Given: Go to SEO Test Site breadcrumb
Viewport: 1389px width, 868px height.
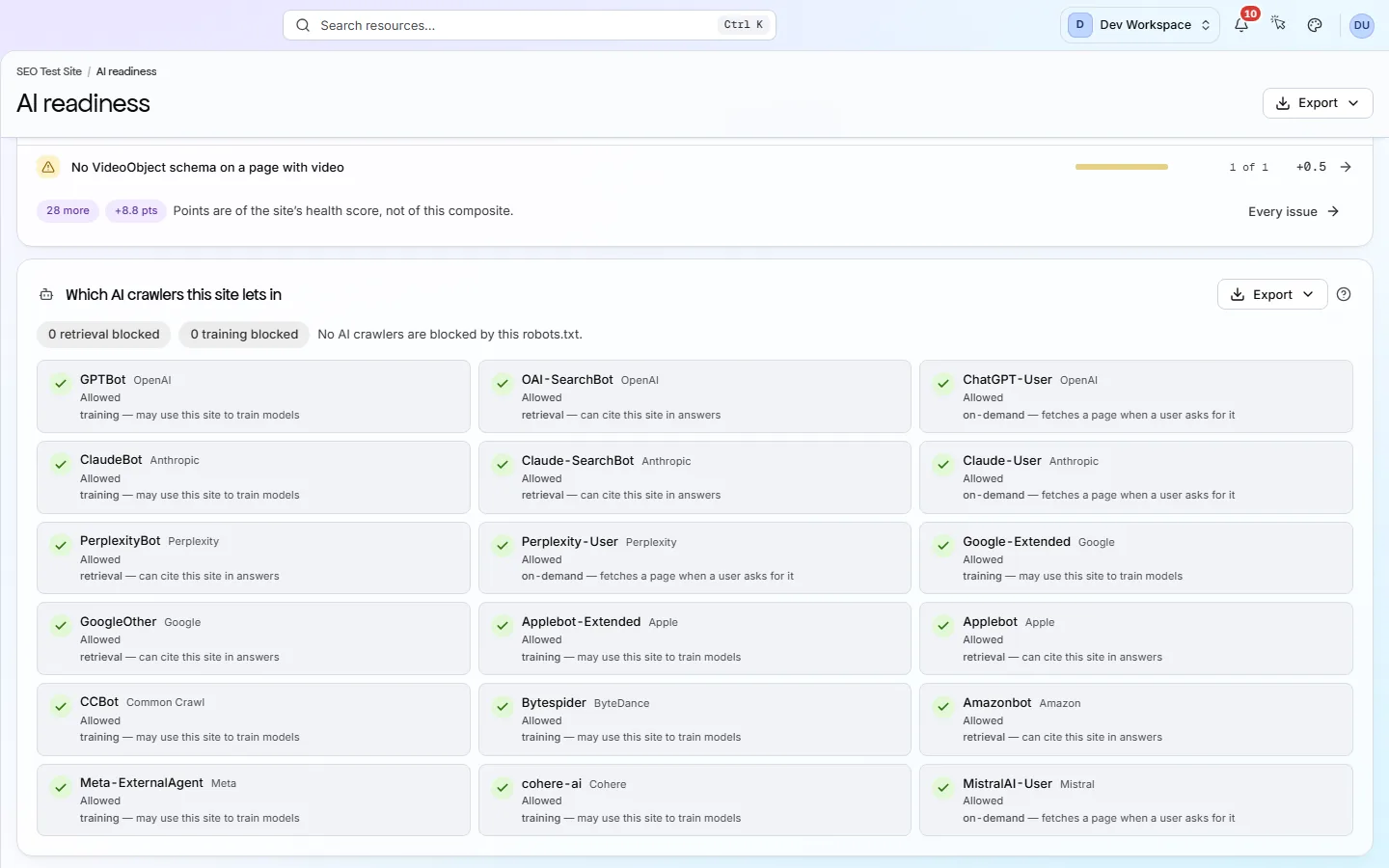Looking at the screenshot, I should pos(49,71).
